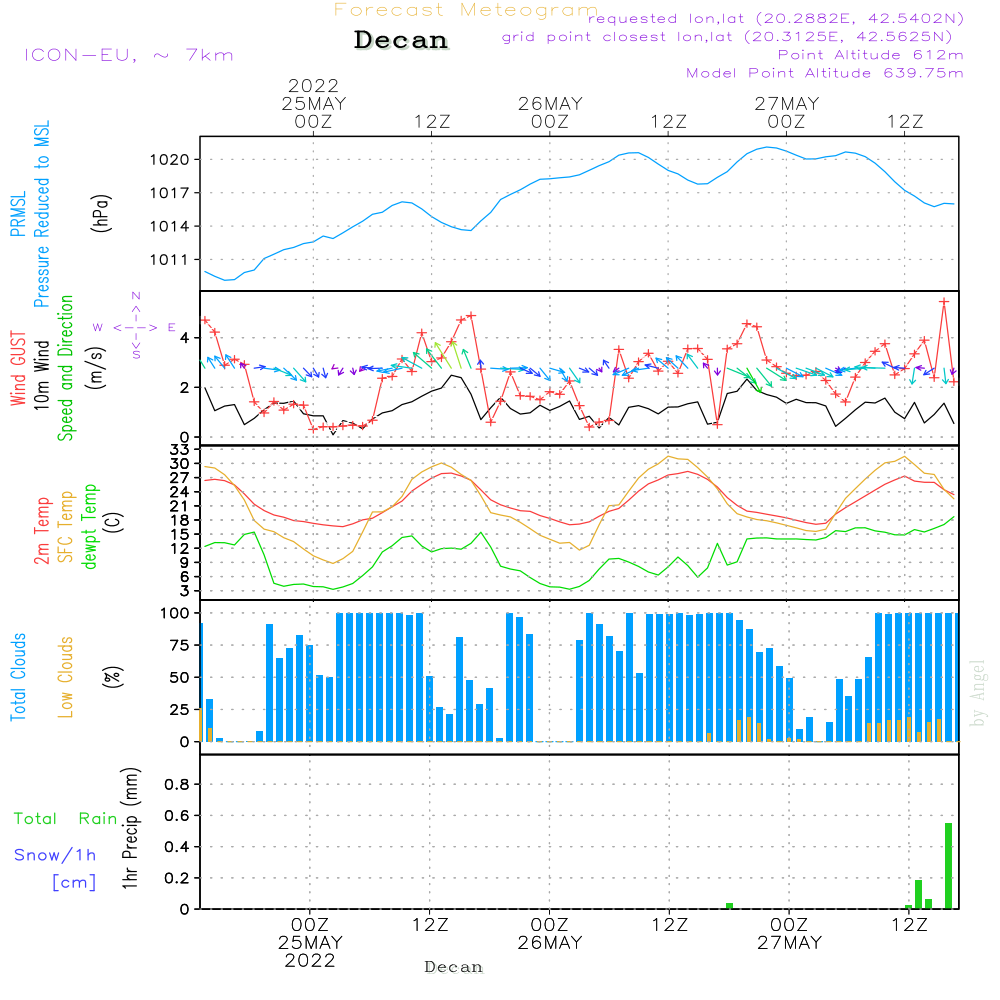Screen dimensions: 1000x1000
Task: Click the "(hPa)" unit label
Action: coord(101,213)
